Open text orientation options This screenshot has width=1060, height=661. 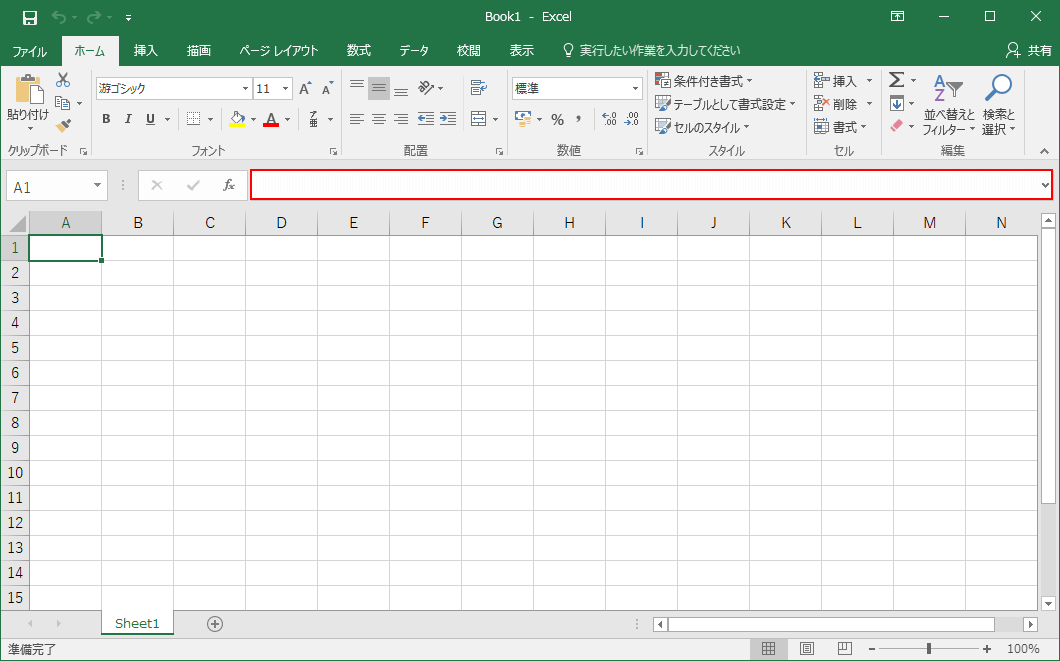tap(431, 88)
